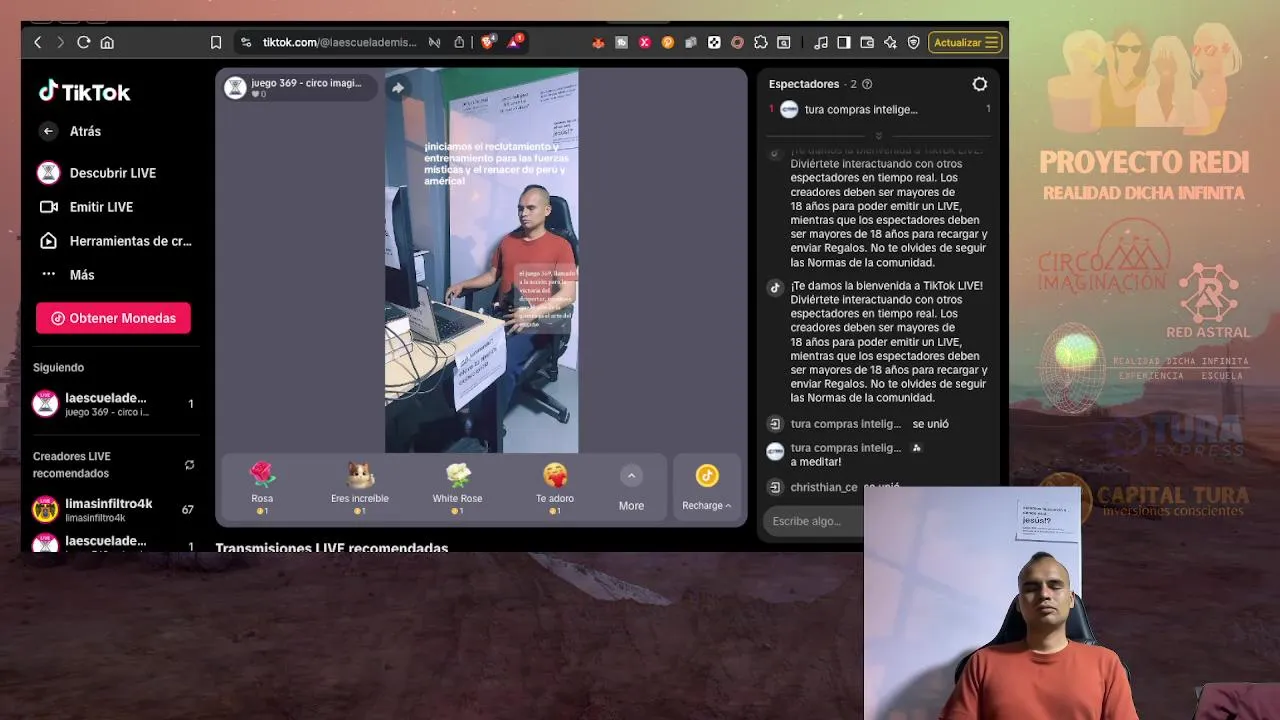Click tura compras 'se unió' message name
Screen dimensions: 1280x720
(x=846, y=424)
